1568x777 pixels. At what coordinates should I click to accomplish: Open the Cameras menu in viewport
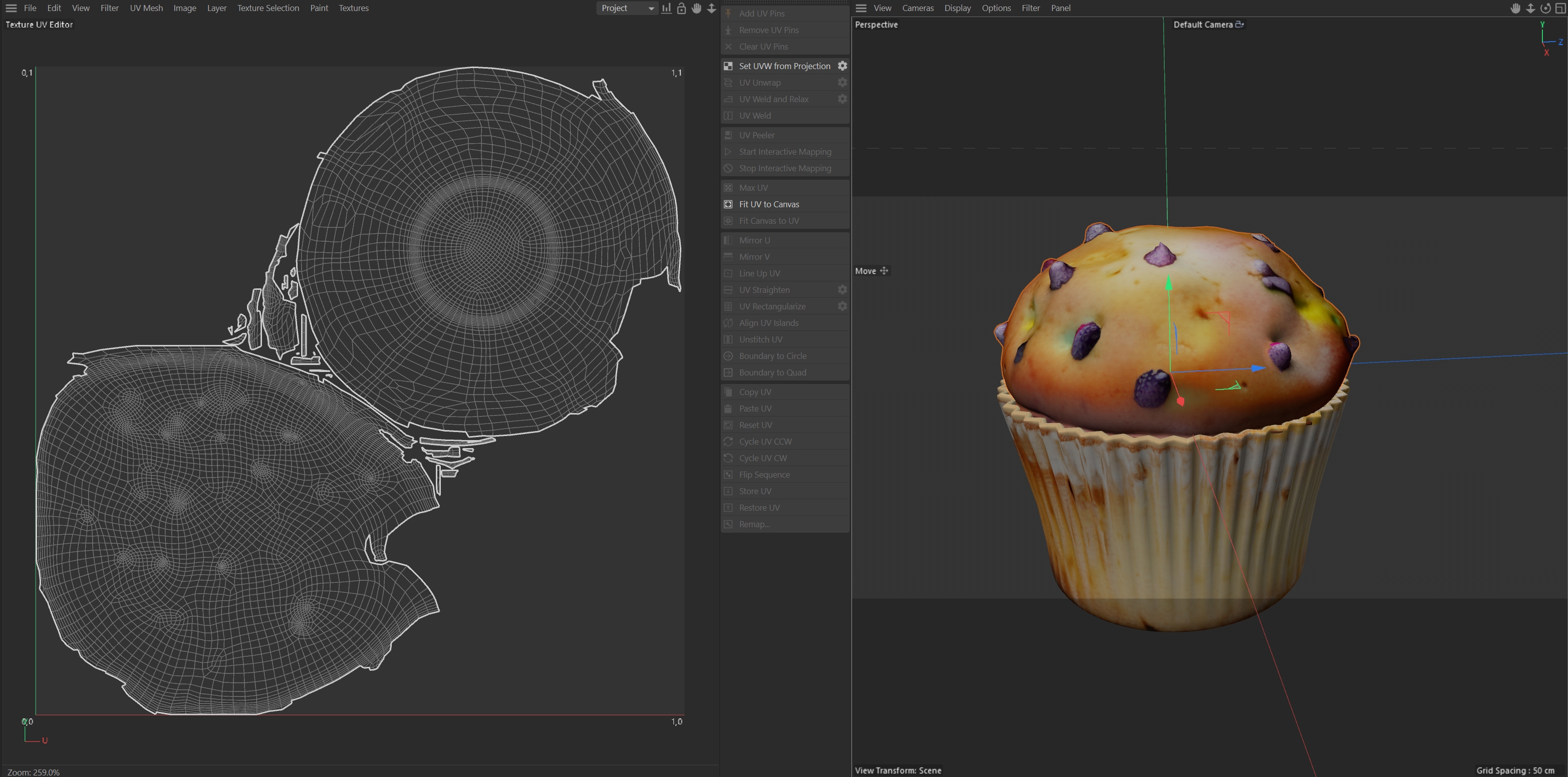click(x=917, y=8)
